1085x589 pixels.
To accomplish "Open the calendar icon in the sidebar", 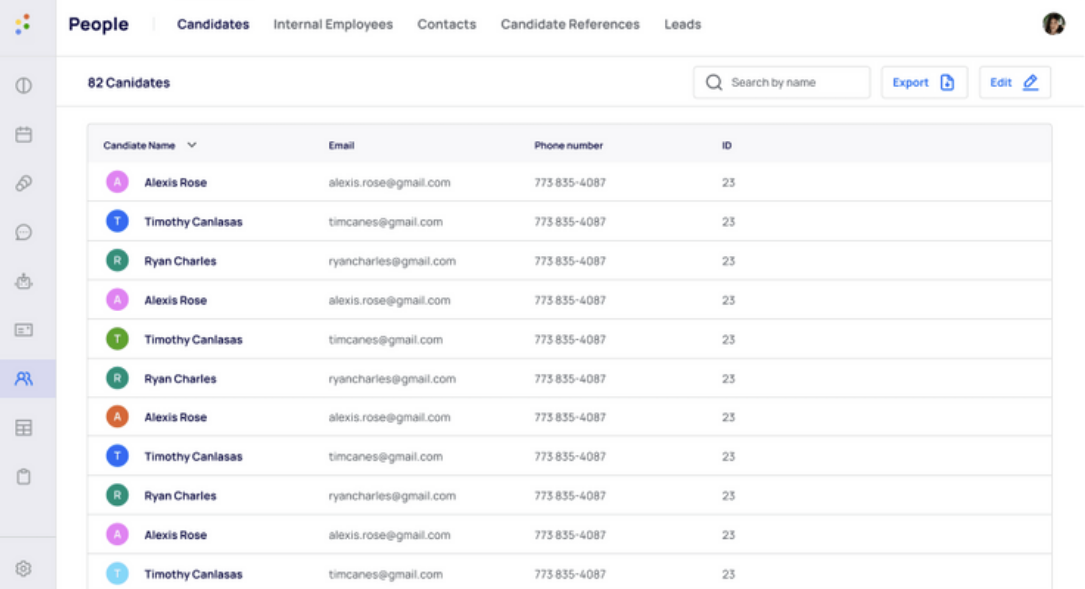I will [x=24, y=134].
